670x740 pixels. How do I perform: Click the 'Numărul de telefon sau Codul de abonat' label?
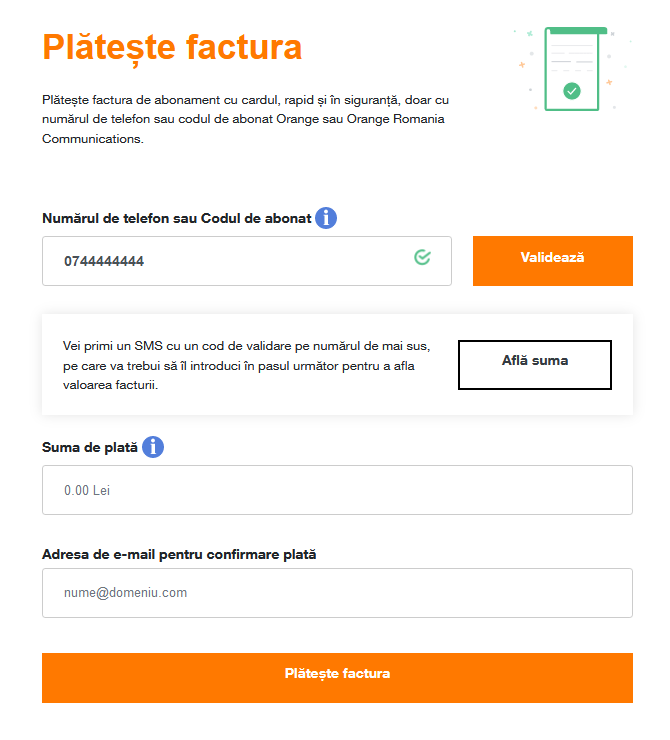coord(177,219)
